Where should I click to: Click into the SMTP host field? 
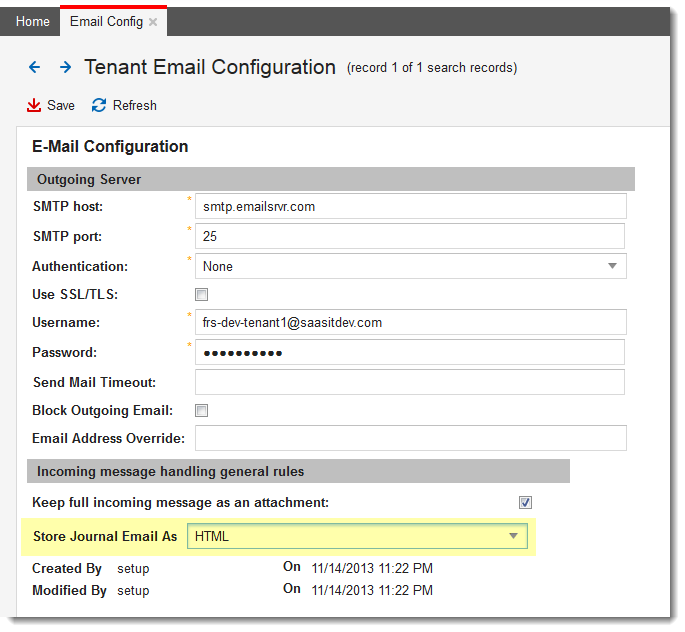[411, 206]
